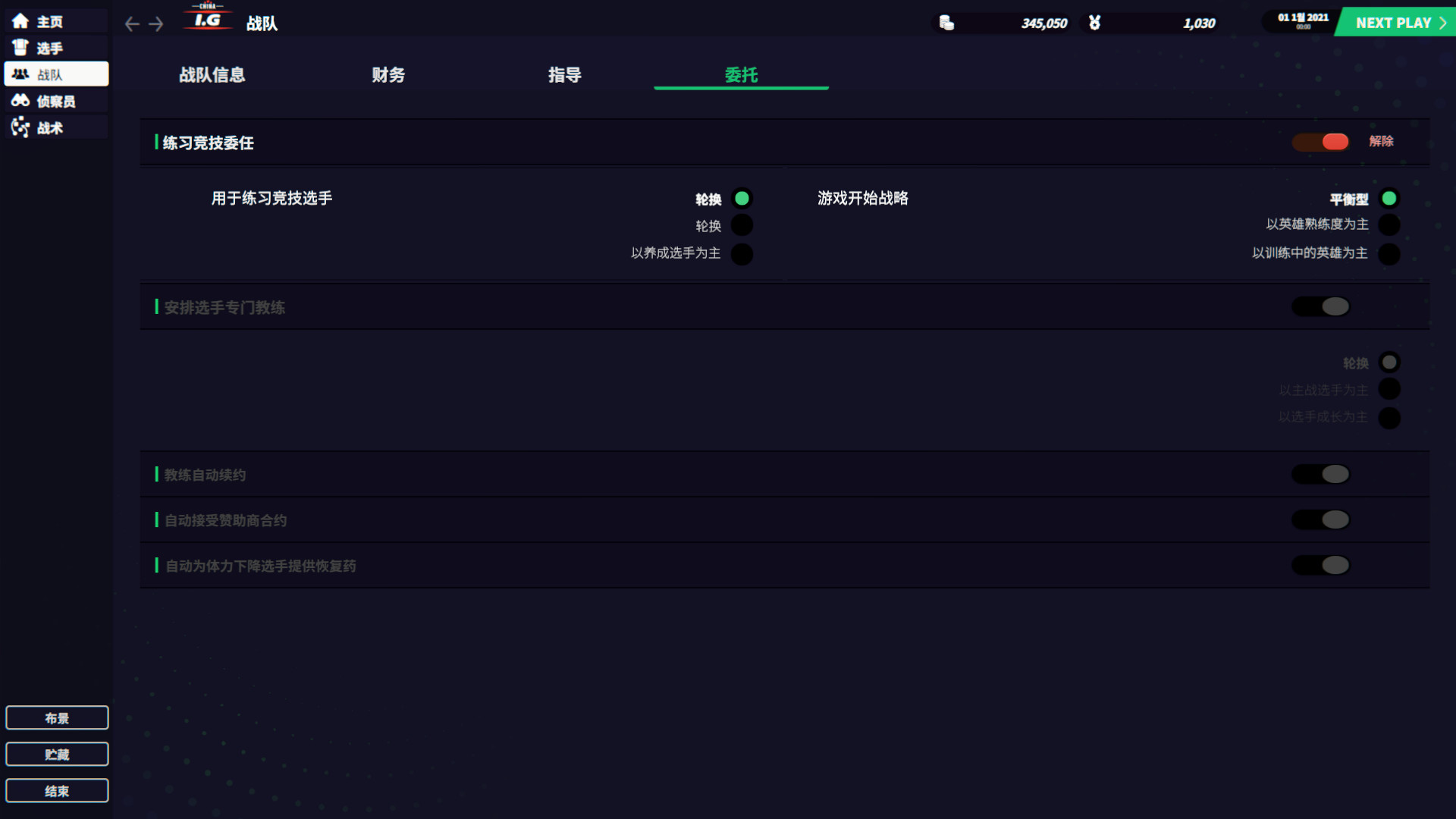Image resolution: width=1456 pixels, height=819 pixels.
Task: Click the coins currency icon in top bar
Action: click(946, 23)
